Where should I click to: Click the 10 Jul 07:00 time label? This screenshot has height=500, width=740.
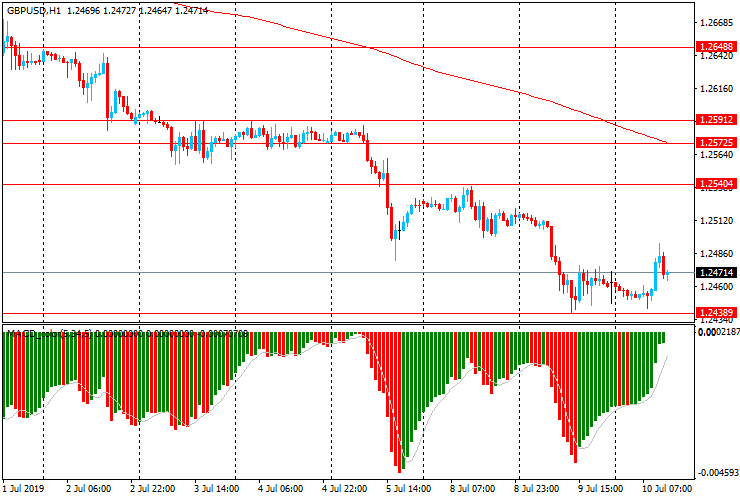pyautogui.click(x=667, y=488)
